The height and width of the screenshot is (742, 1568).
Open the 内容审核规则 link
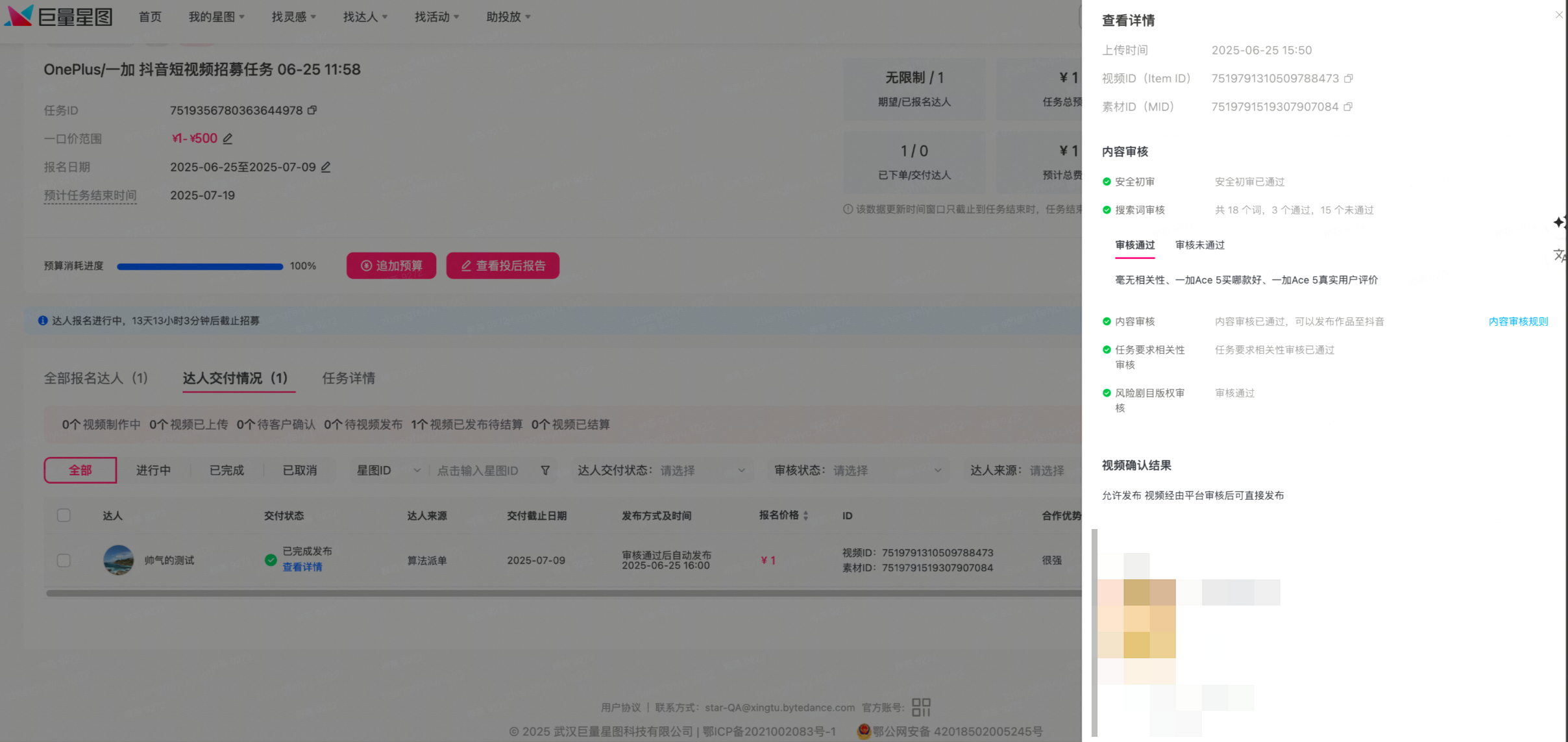(1517, 322)
